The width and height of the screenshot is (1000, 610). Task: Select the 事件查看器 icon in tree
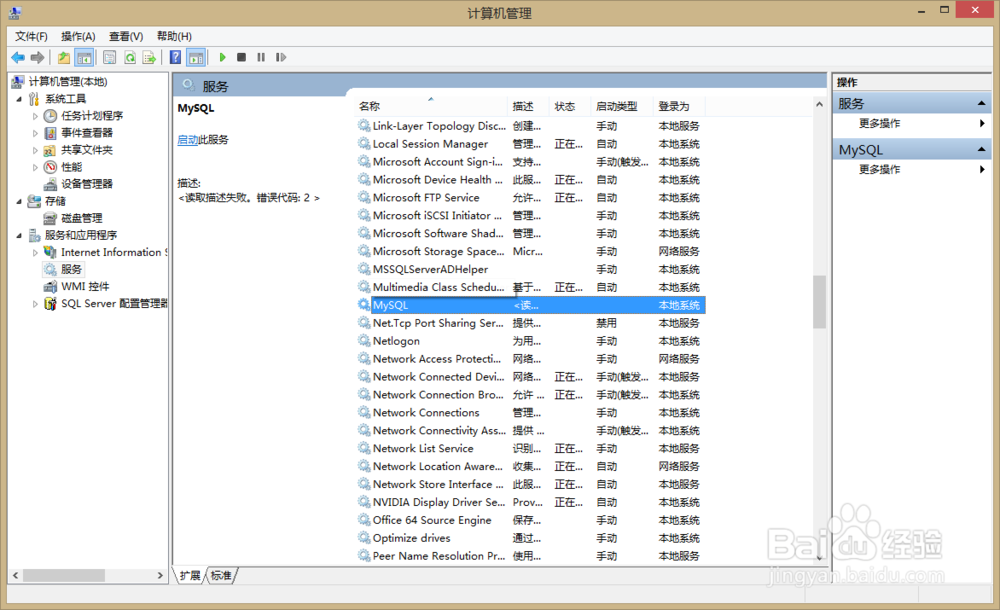coord(50,133)
